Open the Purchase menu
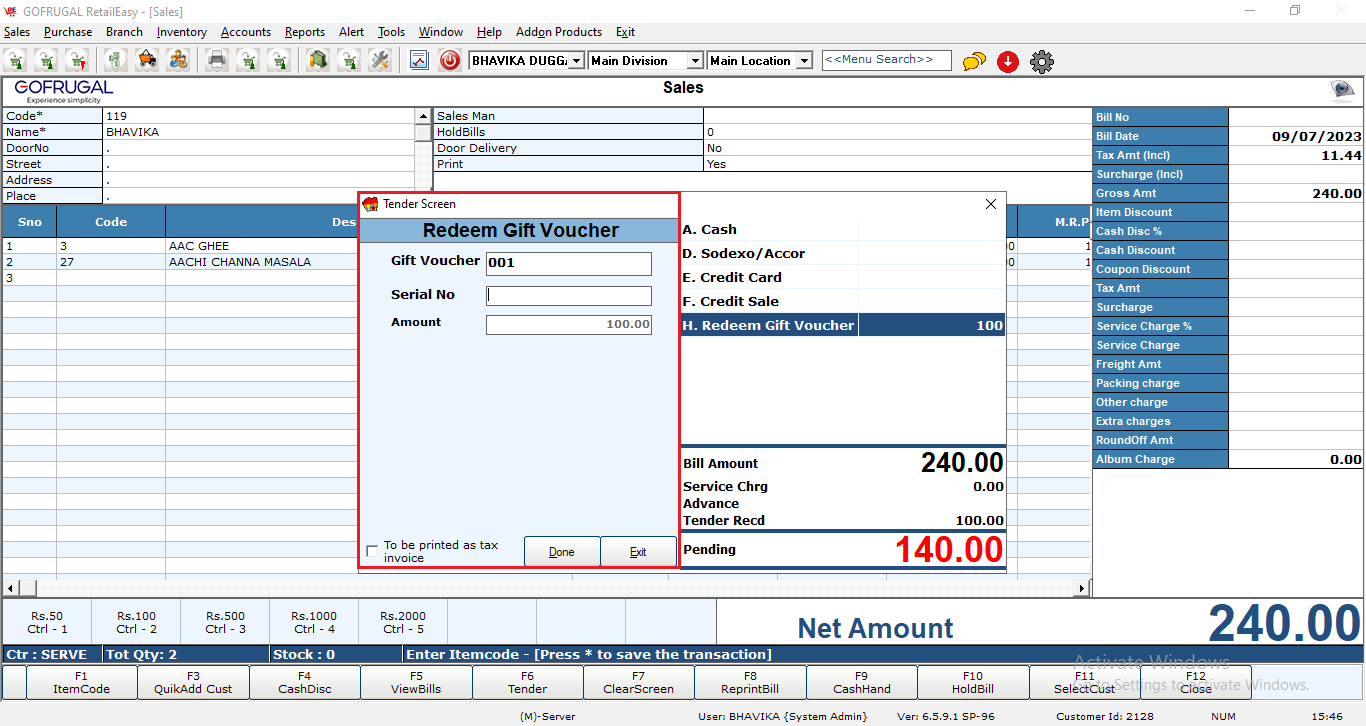The width and height of the screenshot is (1366, 726). click(68, 32)
